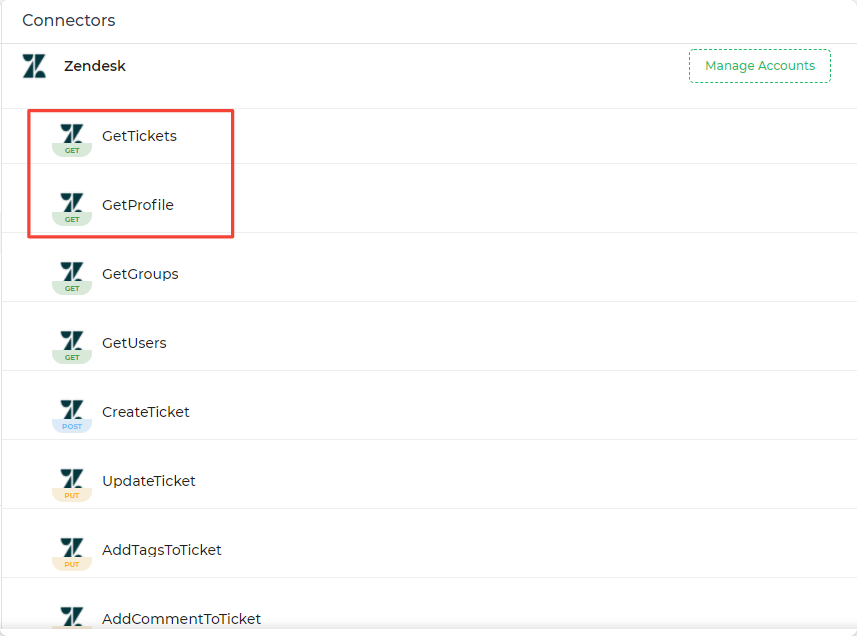857x636 pixels.
Task: Open the GetUsers action
Action: click(x=134, y=343)
